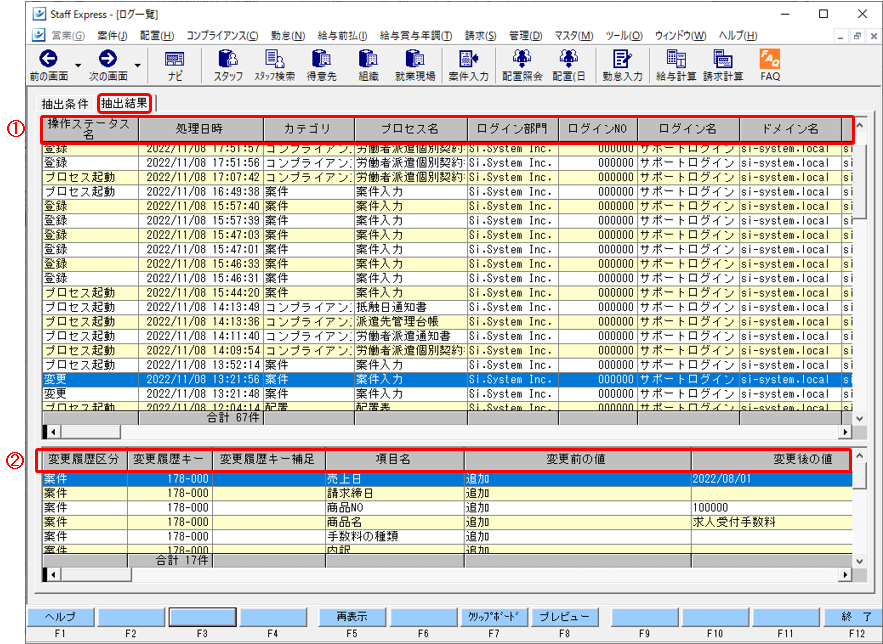The image size is (883, 644).
Task: Expand the 前の画面 history dropdown arrow
Action: click(78, 65)
